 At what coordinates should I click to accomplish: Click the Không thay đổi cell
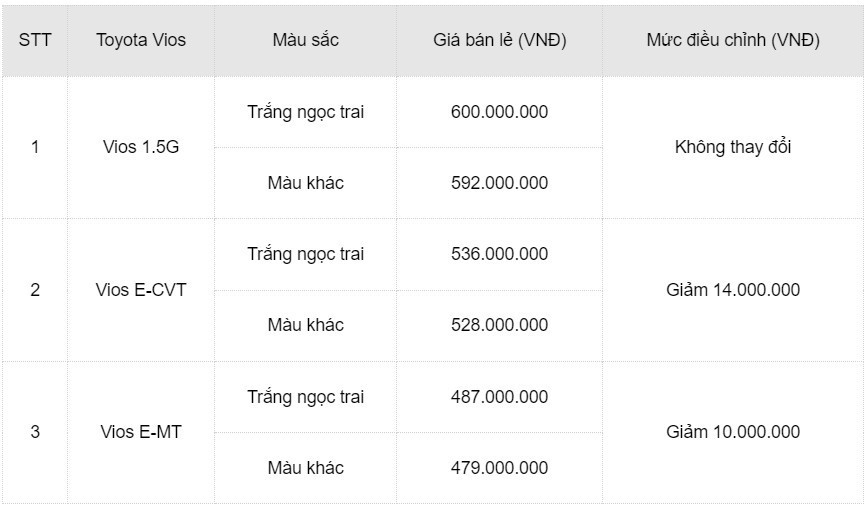point(732,148)
